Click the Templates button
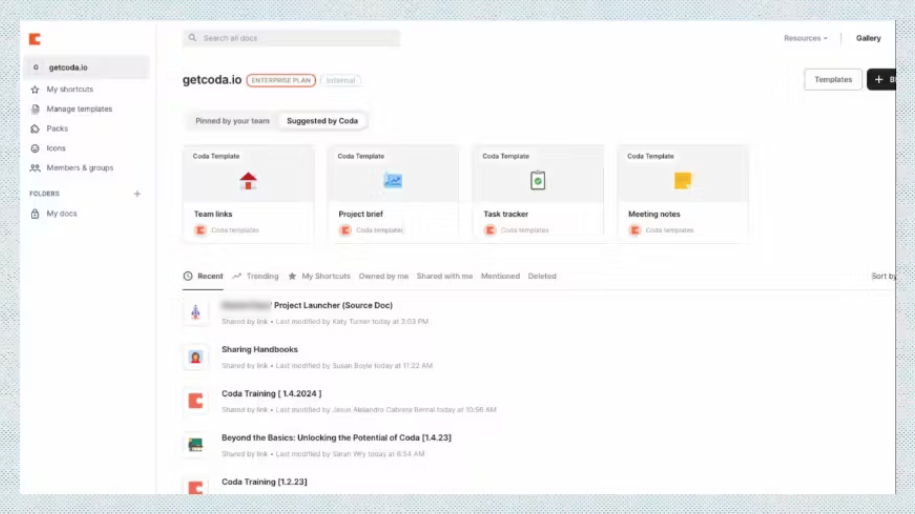Viewport: 915px width, 514px height. pos(833,79)
